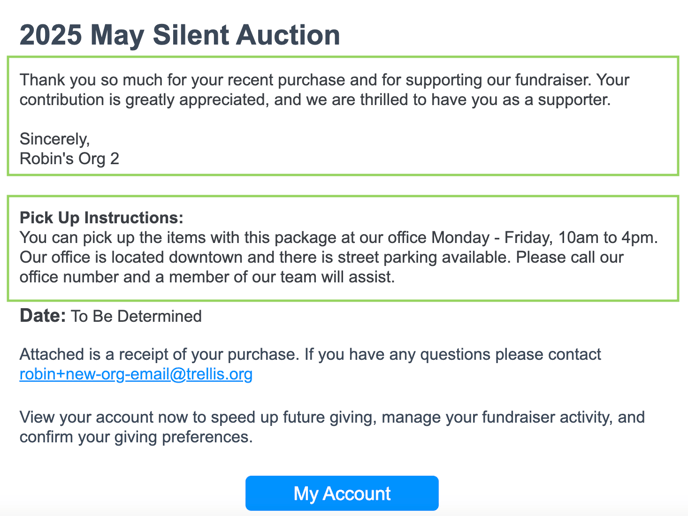This screenshot has height=516, width=688.
Task: Click the Robin's Org 2 signature
Action: coord(69,158)
